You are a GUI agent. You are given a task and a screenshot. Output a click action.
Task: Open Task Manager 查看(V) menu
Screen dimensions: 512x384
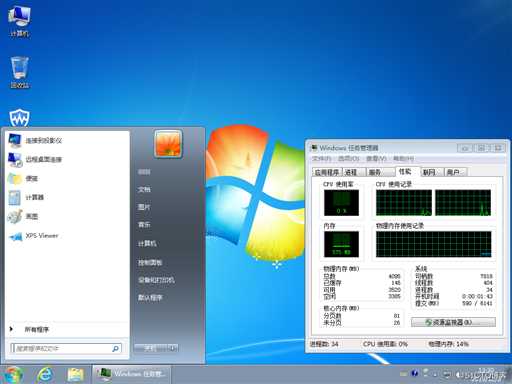(376, 158)
